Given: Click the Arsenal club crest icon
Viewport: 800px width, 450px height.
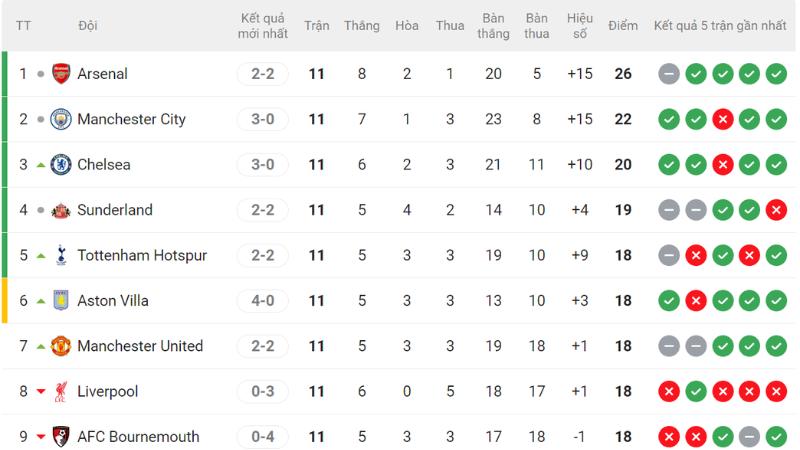Looking at the screenshot, I should (61, 74).
